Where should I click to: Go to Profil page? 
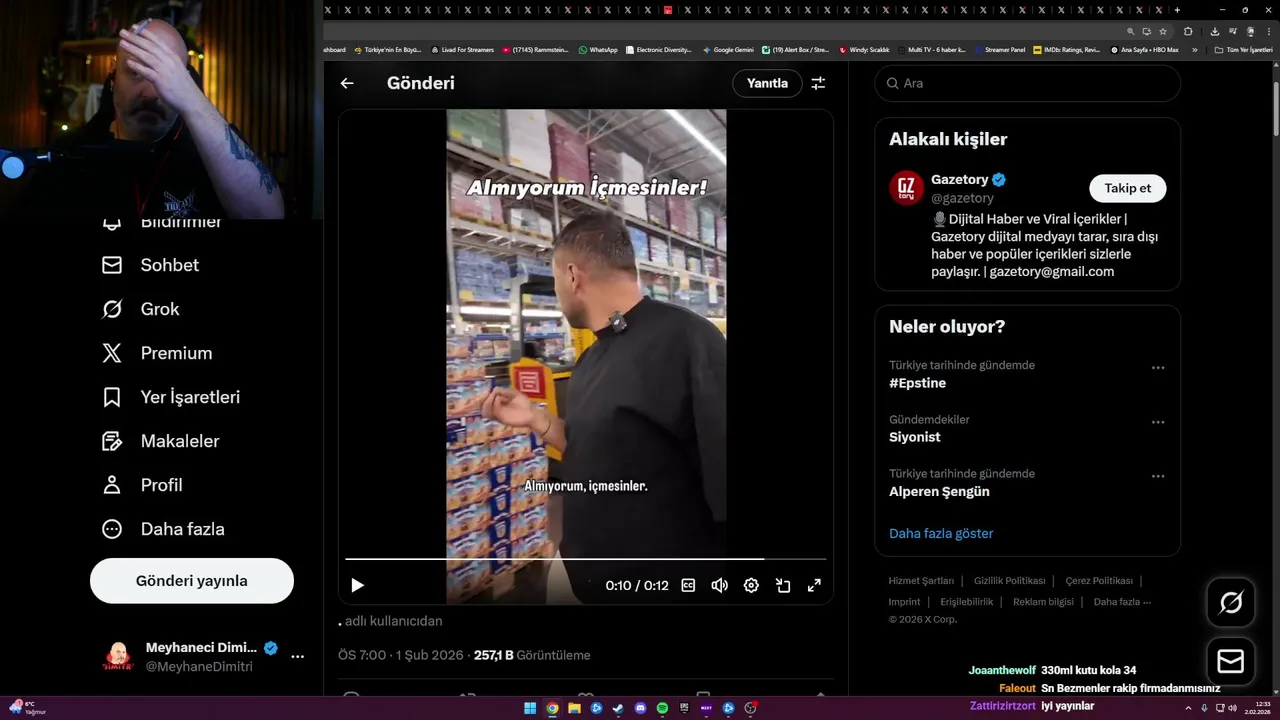point(142,485)
